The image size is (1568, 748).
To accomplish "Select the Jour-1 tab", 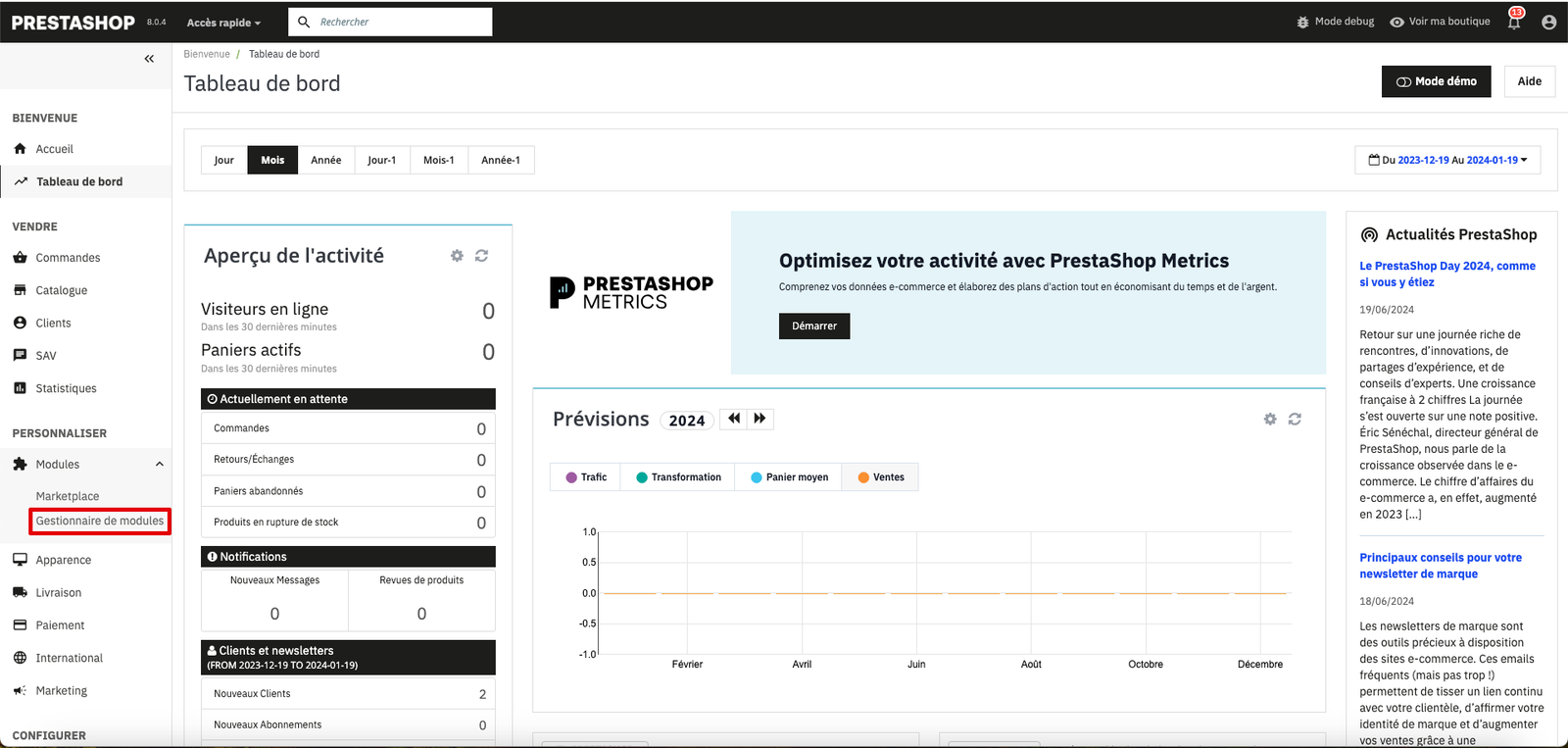I will click(x=382, y=160).
